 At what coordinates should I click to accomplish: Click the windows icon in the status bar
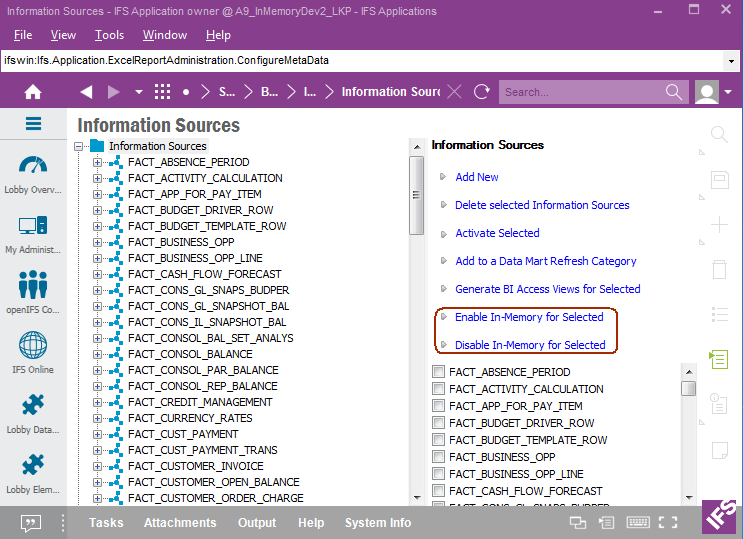[x=578, y=523]
